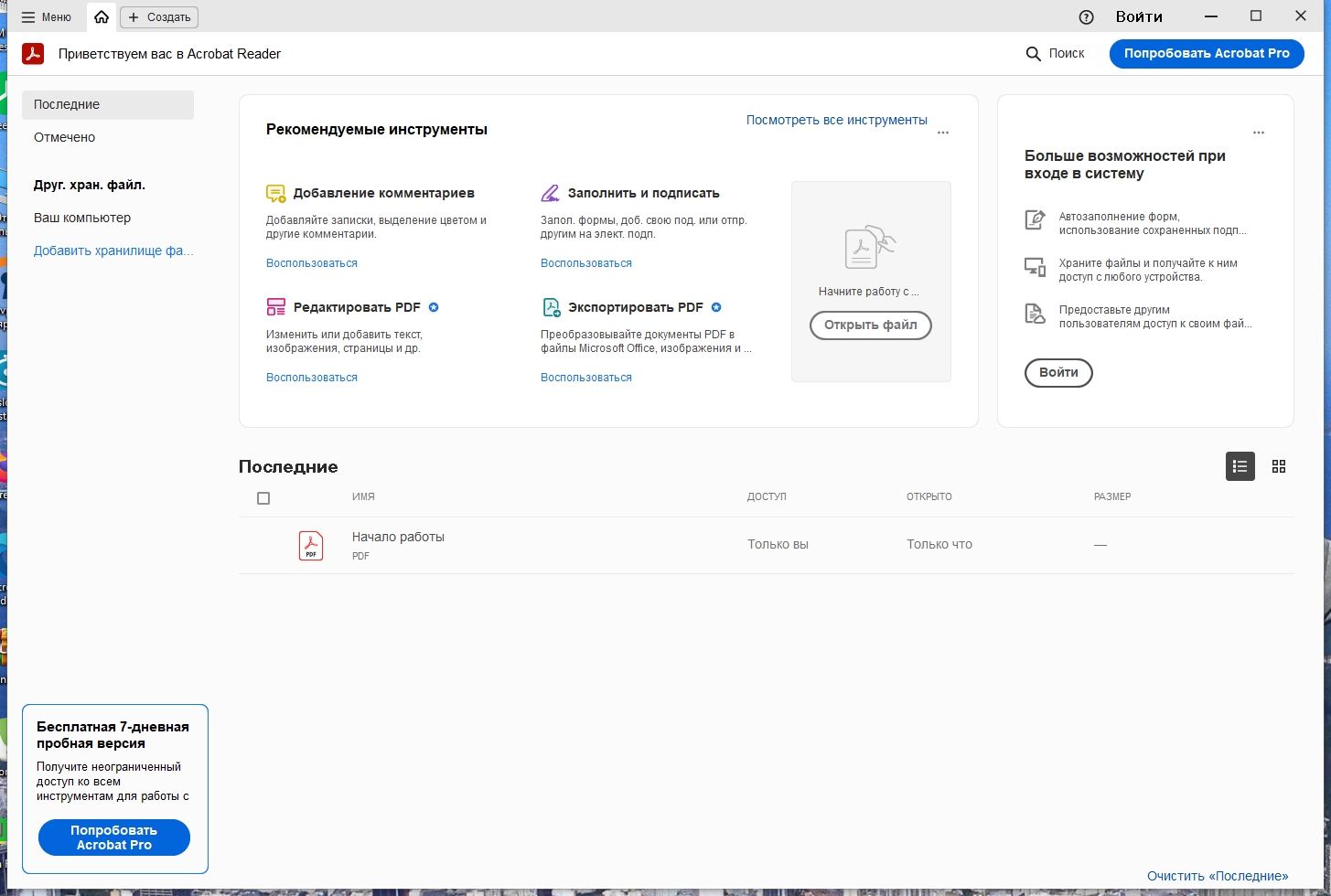Click Только вы access cell
Screen dimensions: 1331x896
click(x=778, y=544)
